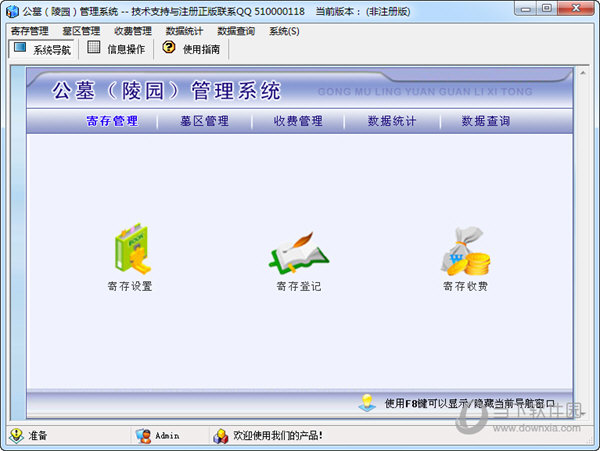Click the F8 navigation hint text

click(x=470, y=403)
